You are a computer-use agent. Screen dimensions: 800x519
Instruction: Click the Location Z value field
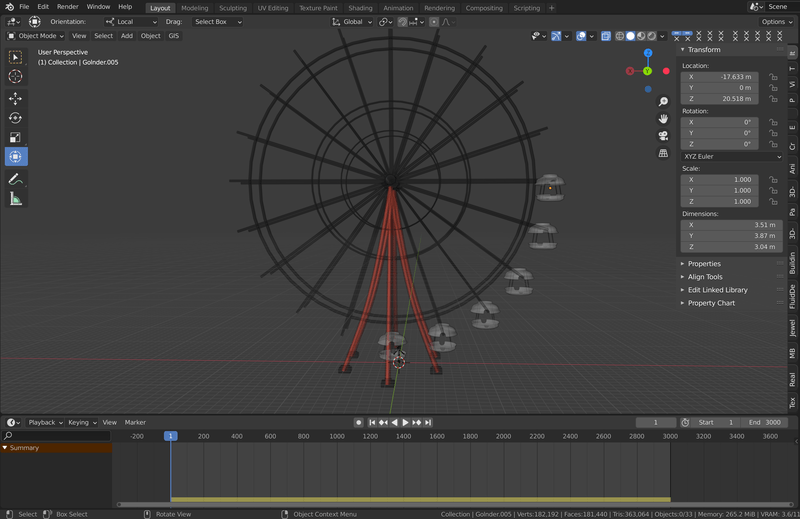pos(719,99)
